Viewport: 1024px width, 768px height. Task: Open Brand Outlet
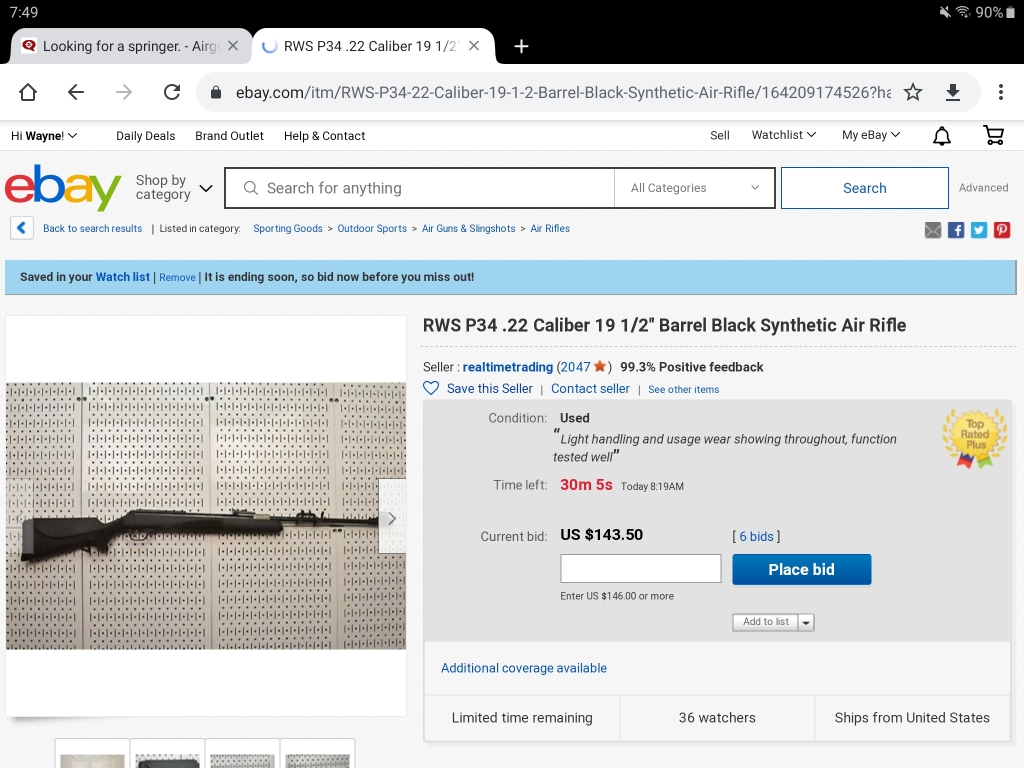[229, 136]
